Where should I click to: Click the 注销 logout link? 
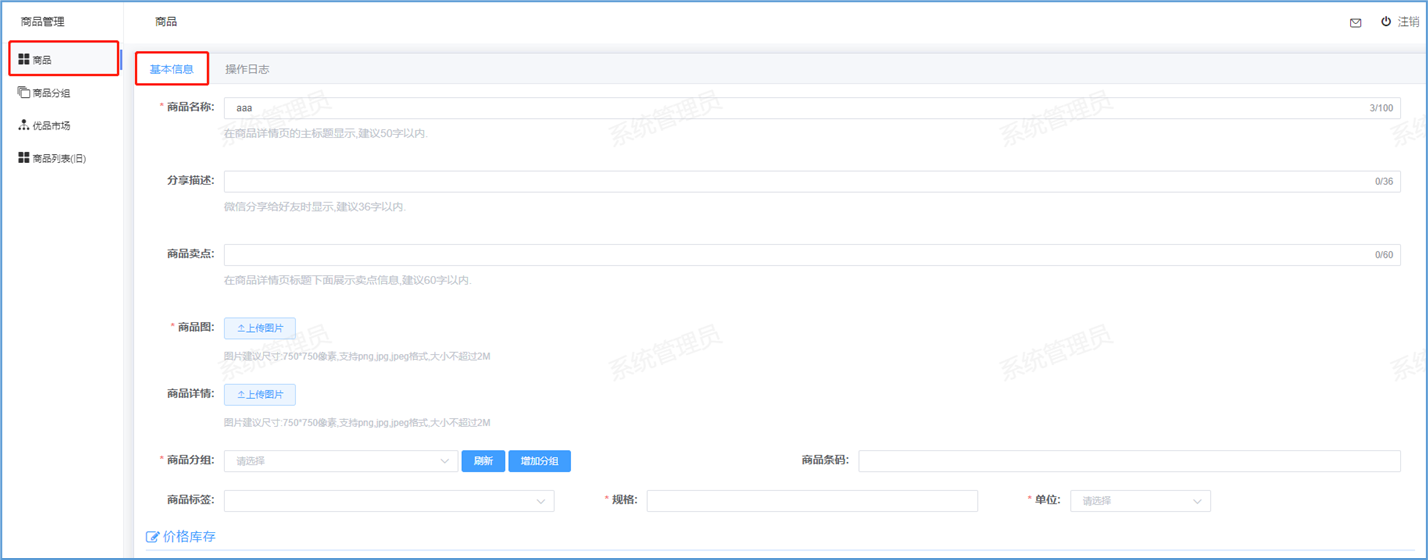pyautogui.click(x=1408, y=22)
